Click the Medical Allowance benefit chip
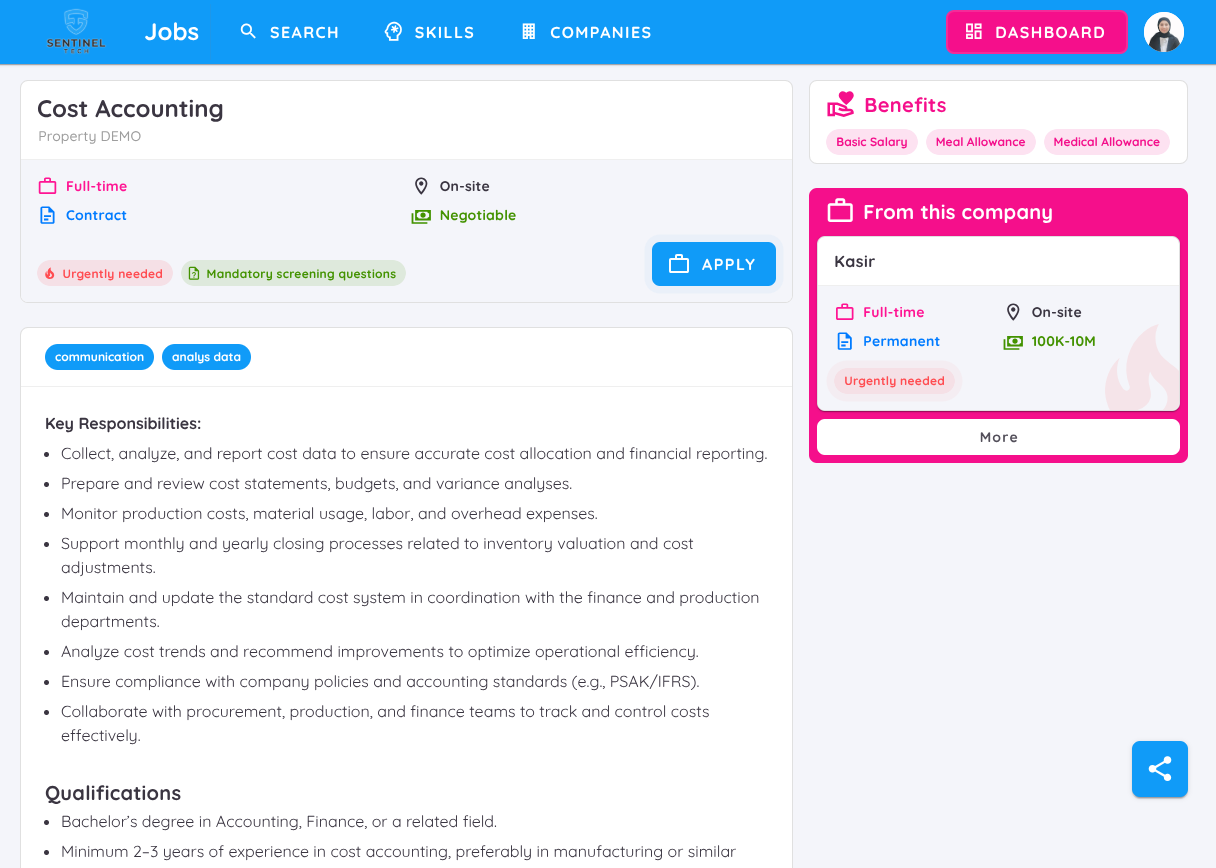1216x868 pixels. pos(1106,142)
